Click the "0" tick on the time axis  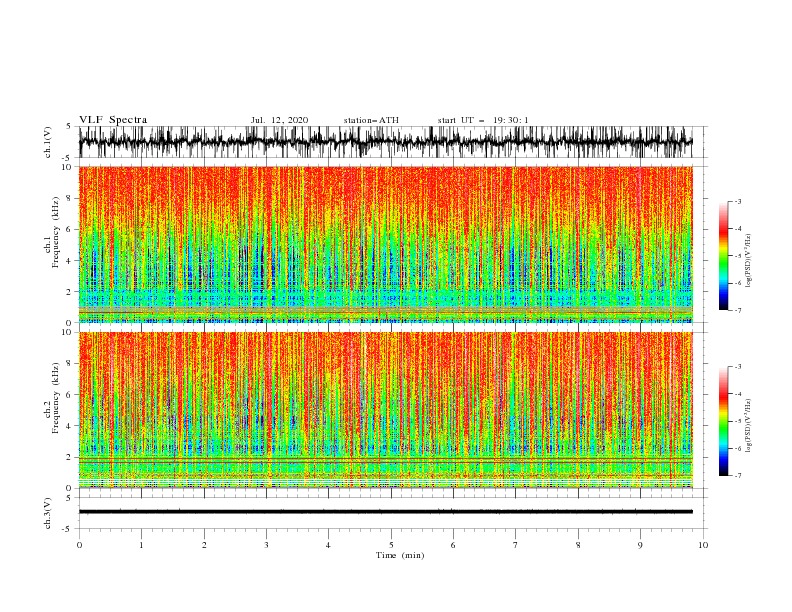[79, 545]
